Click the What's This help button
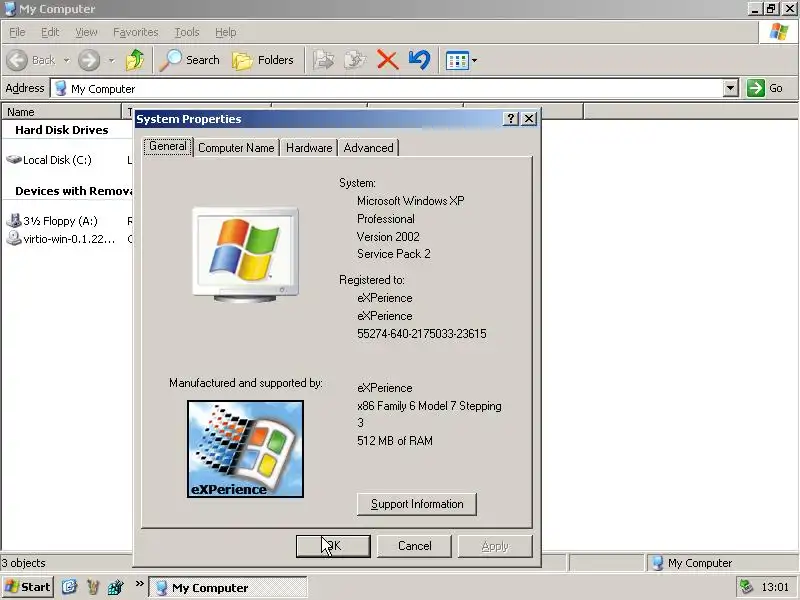 (x=510, y=119)
